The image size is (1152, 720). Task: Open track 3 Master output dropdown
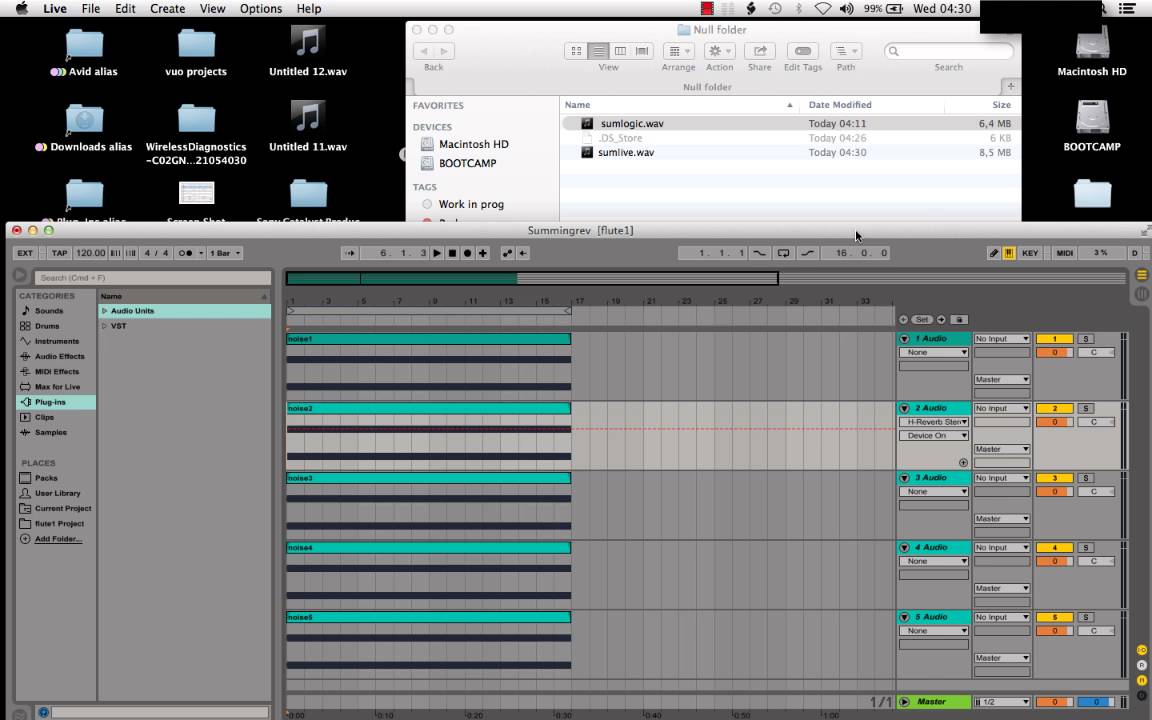coord(1002,519)
